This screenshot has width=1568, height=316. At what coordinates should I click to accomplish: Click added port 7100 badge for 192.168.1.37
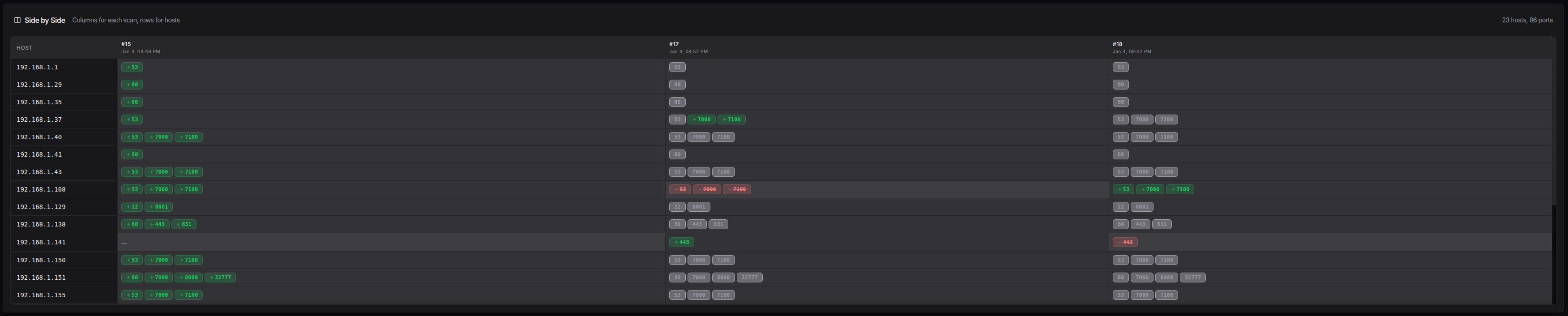click(731, 120)
